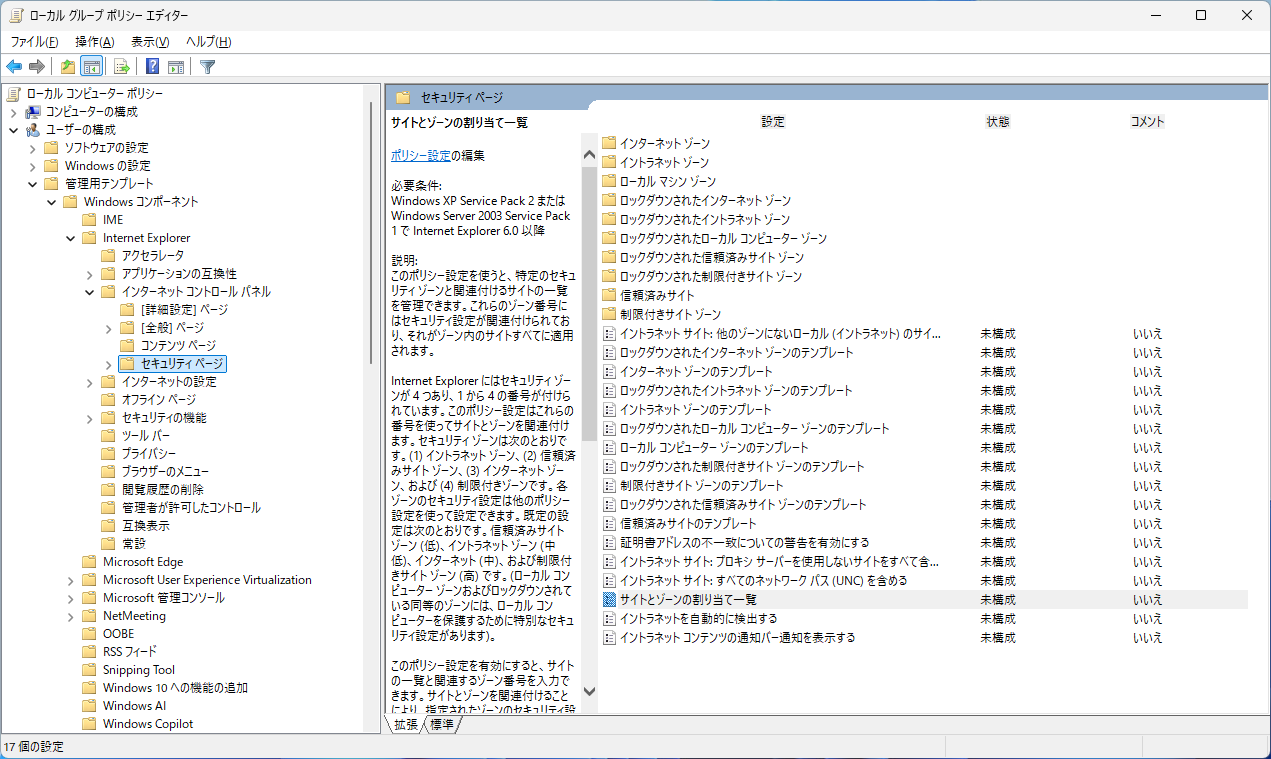Screen dimensions: 1271x759
Task: Go up one level with folder icon
Action: pyautogui.click(x=67, y=67)
